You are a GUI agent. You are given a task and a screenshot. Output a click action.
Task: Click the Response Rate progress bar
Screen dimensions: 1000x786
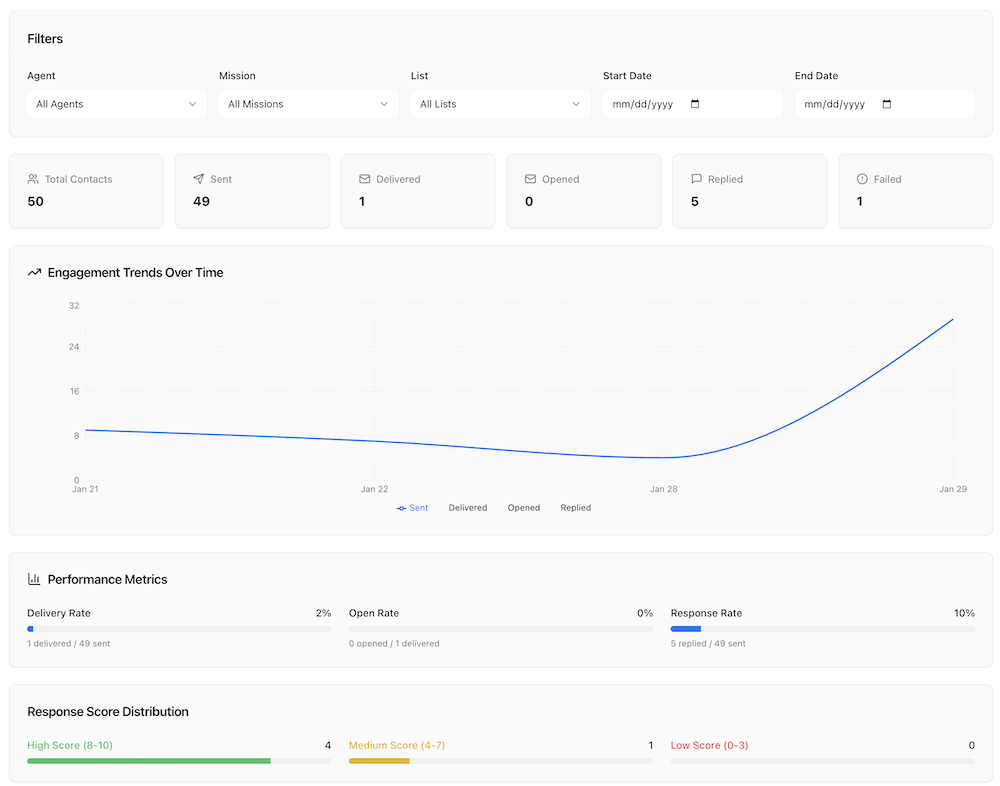(x=823, y=629)
